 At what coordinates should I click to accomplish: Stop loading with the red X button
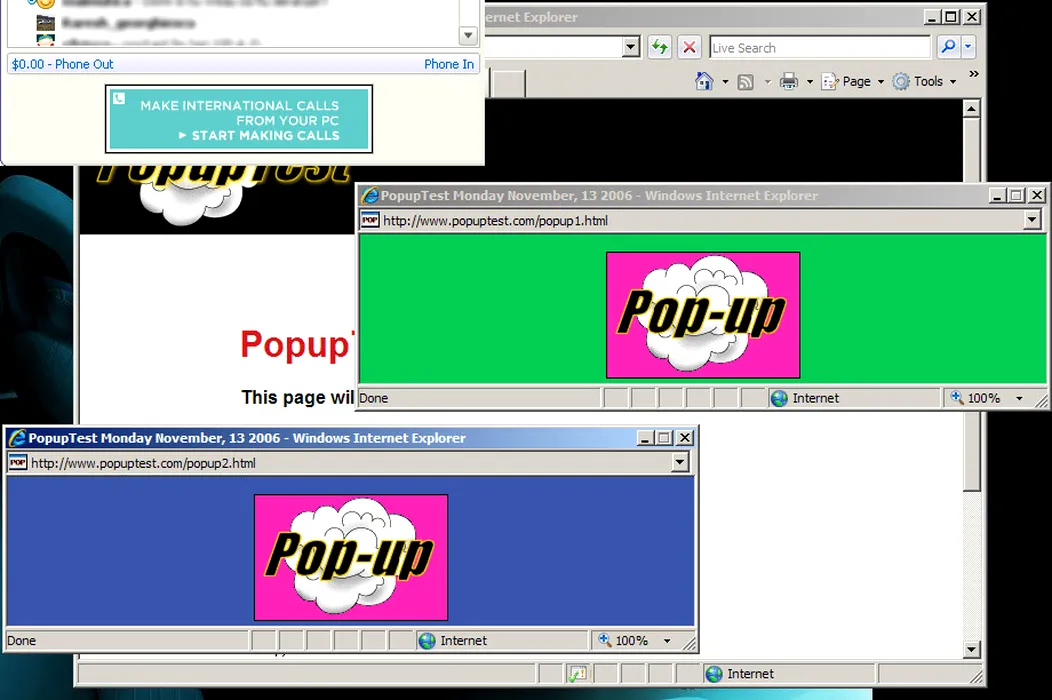coord(689,47)
